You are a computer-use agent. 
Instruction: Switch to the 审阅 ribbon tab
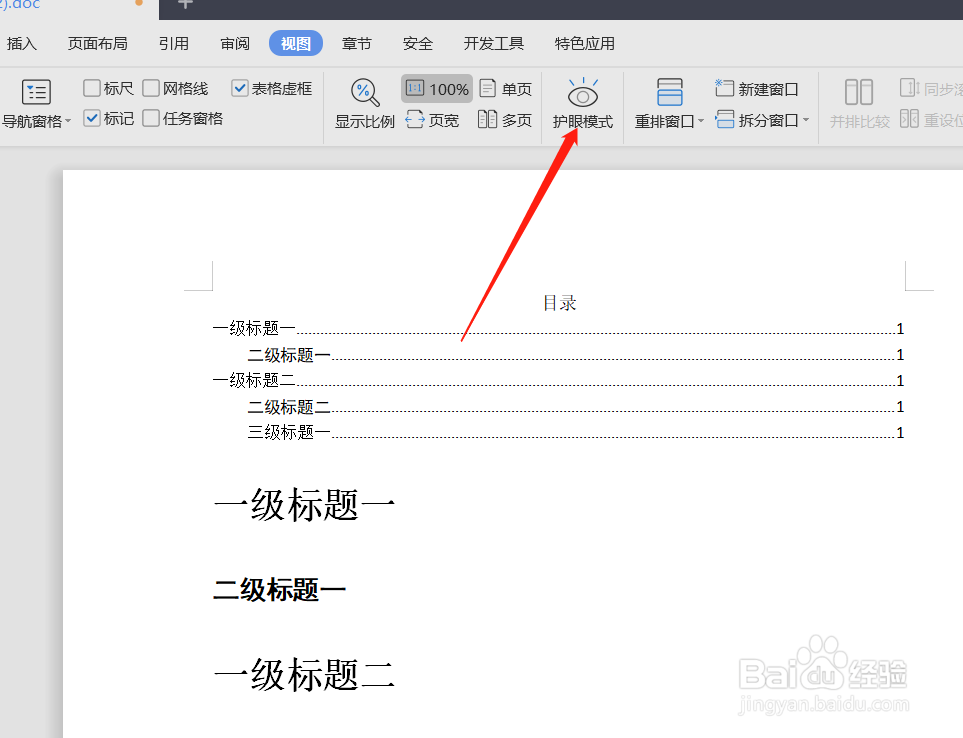[x=234, y=43]
